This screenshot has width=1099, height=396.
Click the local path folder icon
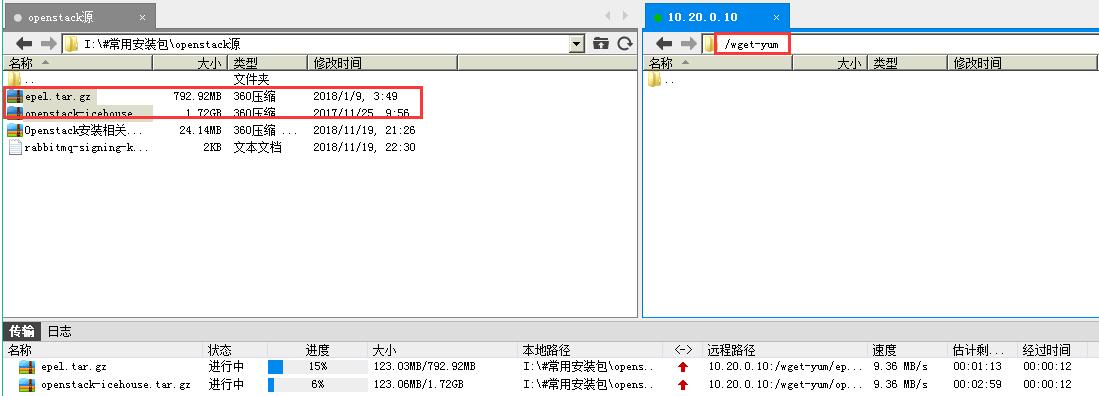(71, 44)
